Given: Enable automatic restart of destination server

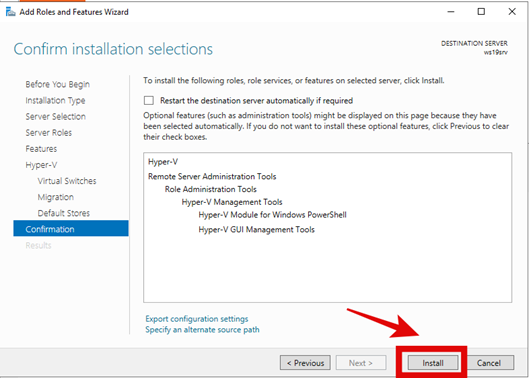Looking at the screenshot, I should tap(148, 101).
